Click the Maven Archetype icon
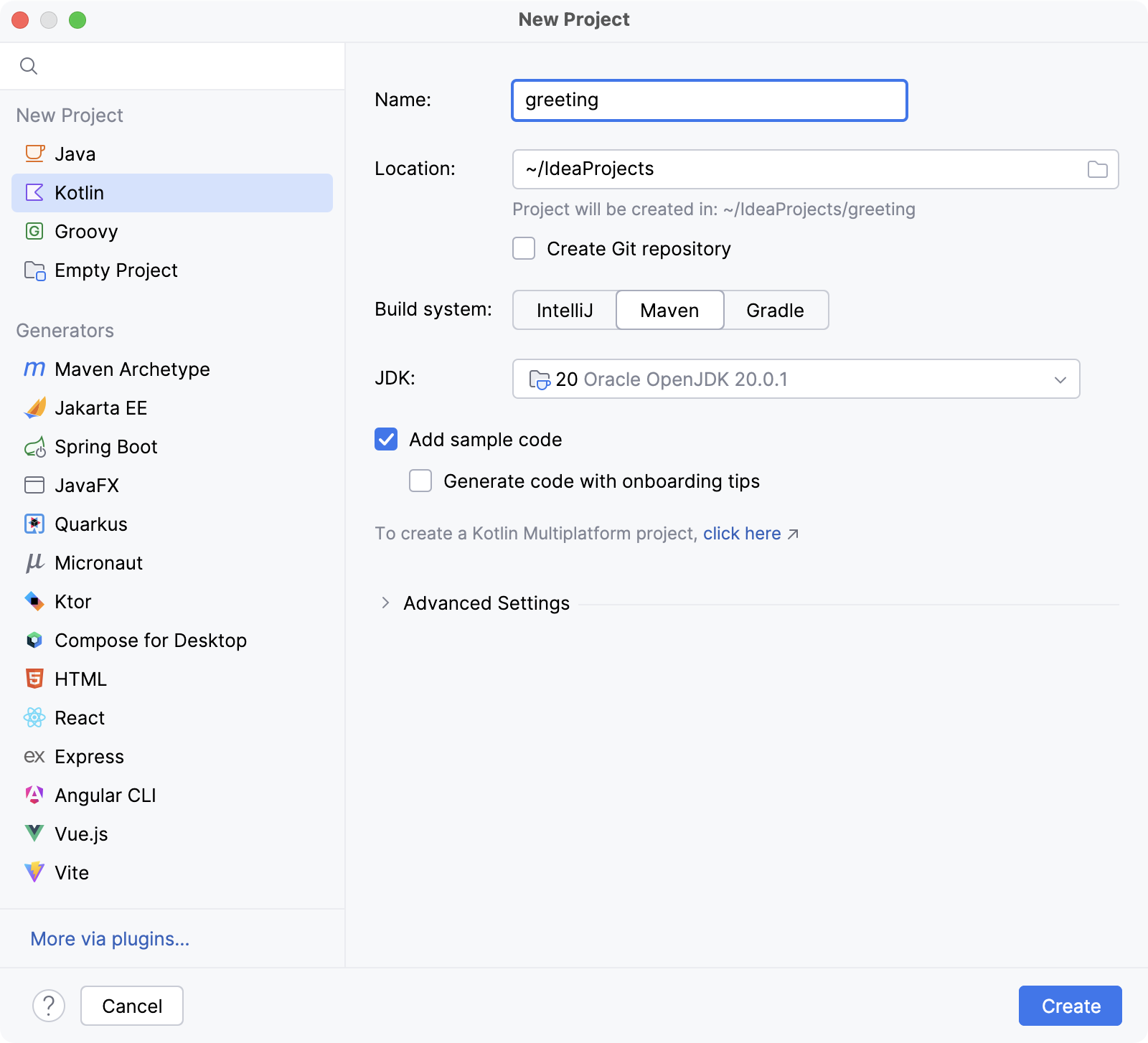 click(x=34, y=369)
